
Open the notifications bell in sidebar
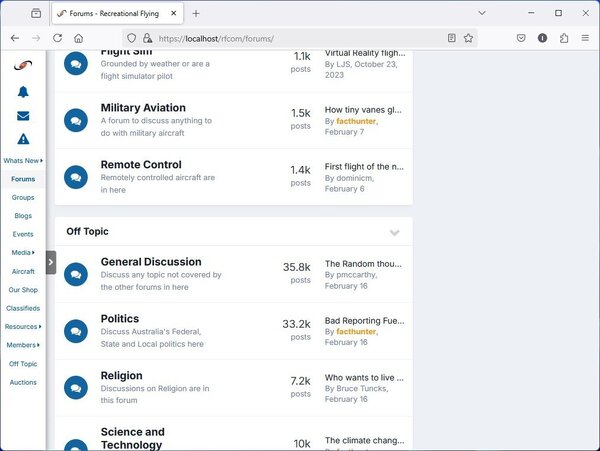tap(23, 92)
